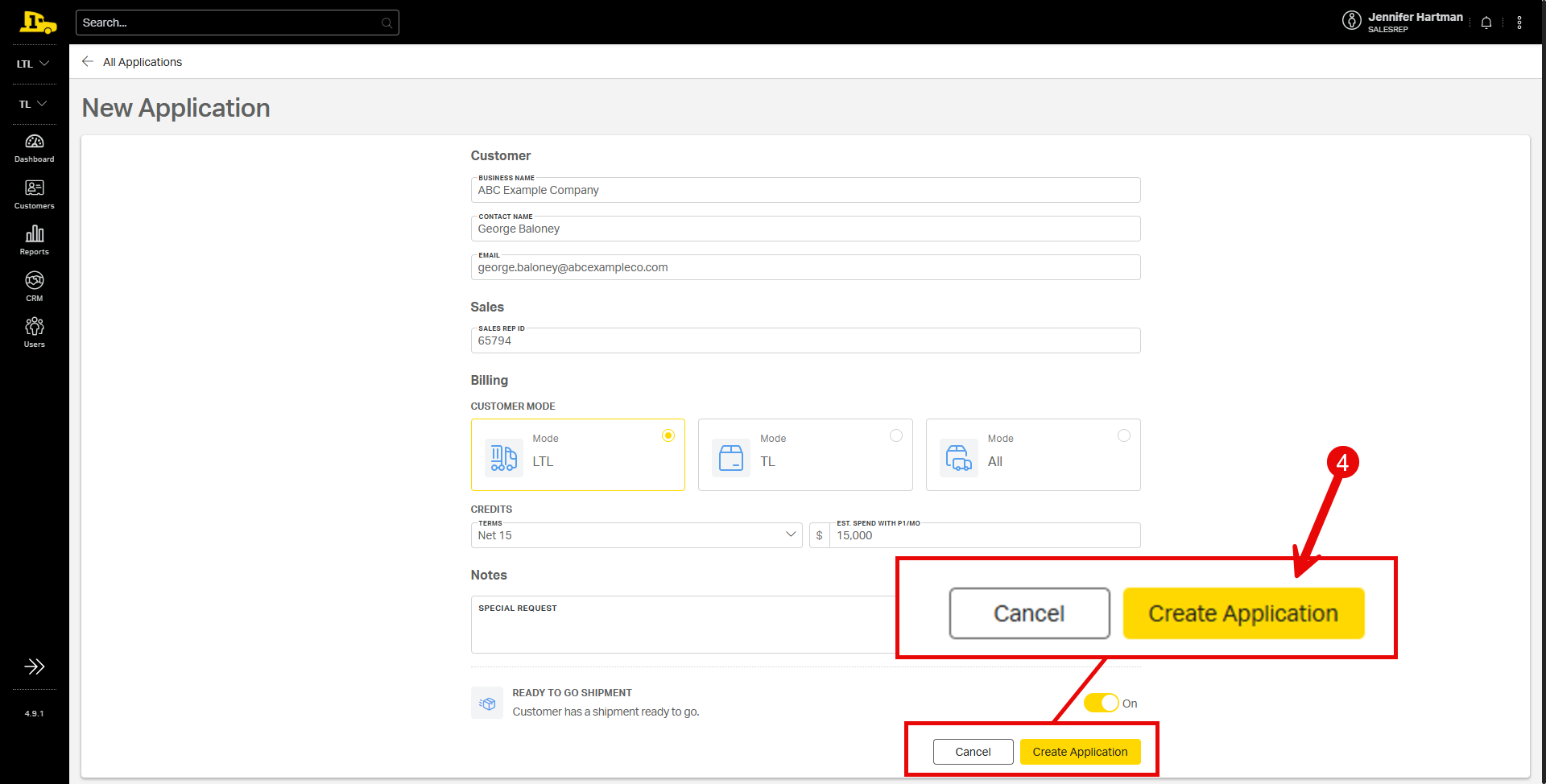Open the CRM section icon

(x=34, y=287)
